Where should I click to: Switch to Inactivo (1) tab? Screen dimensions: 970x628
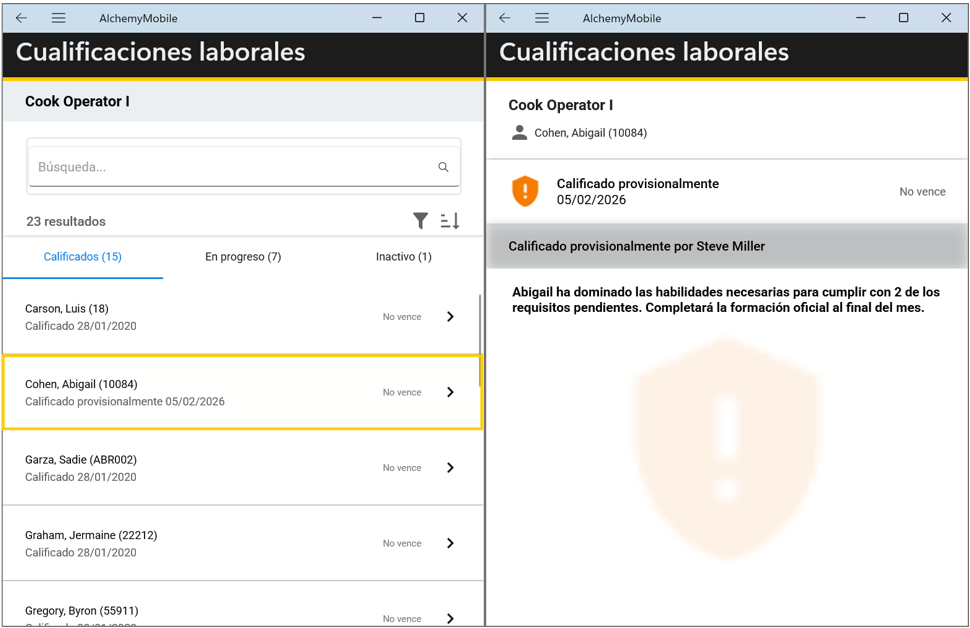tap(403, 257)
